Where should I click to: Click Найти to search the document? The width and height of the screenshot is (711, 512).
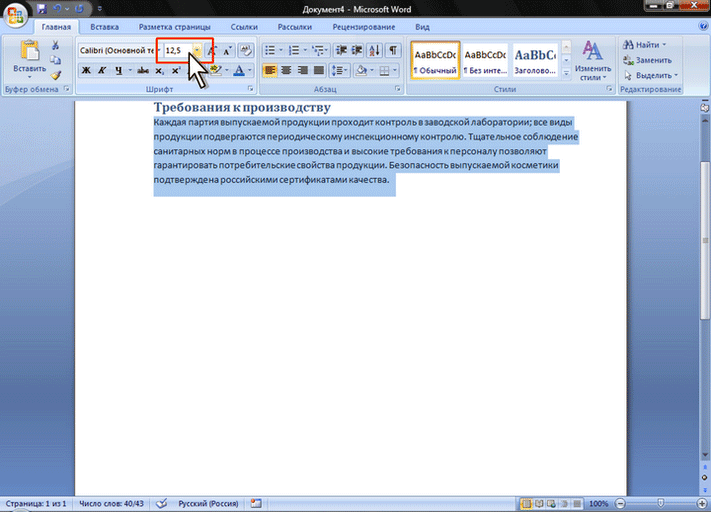[644, 45]
